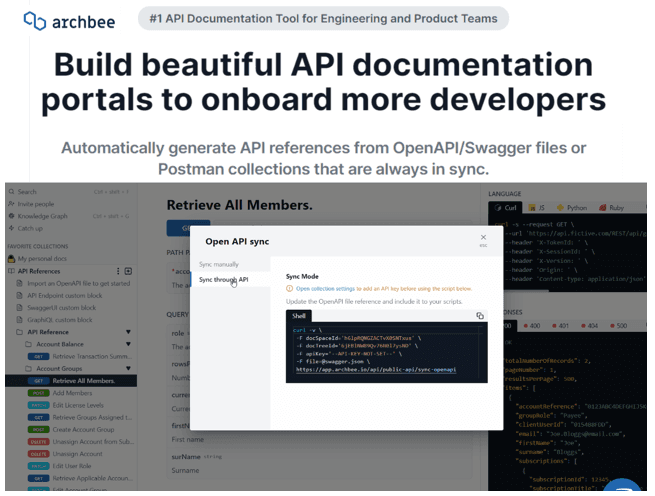
Task: Open the Knowledge Graph
Action: [x=42, y=216]
